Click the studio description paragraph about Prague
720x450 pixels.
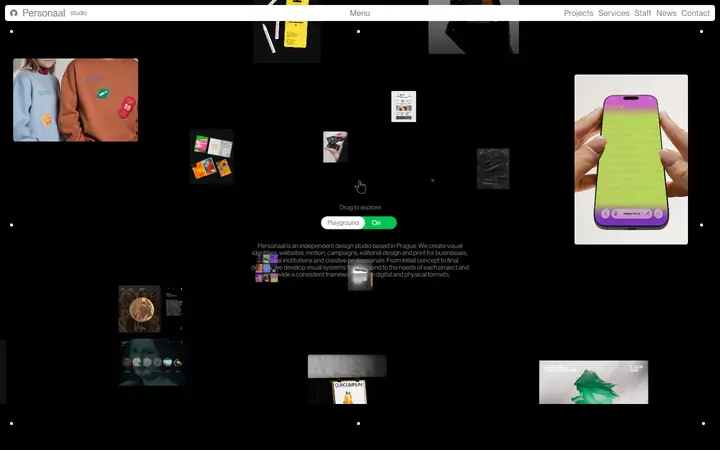tap(360, 260)
